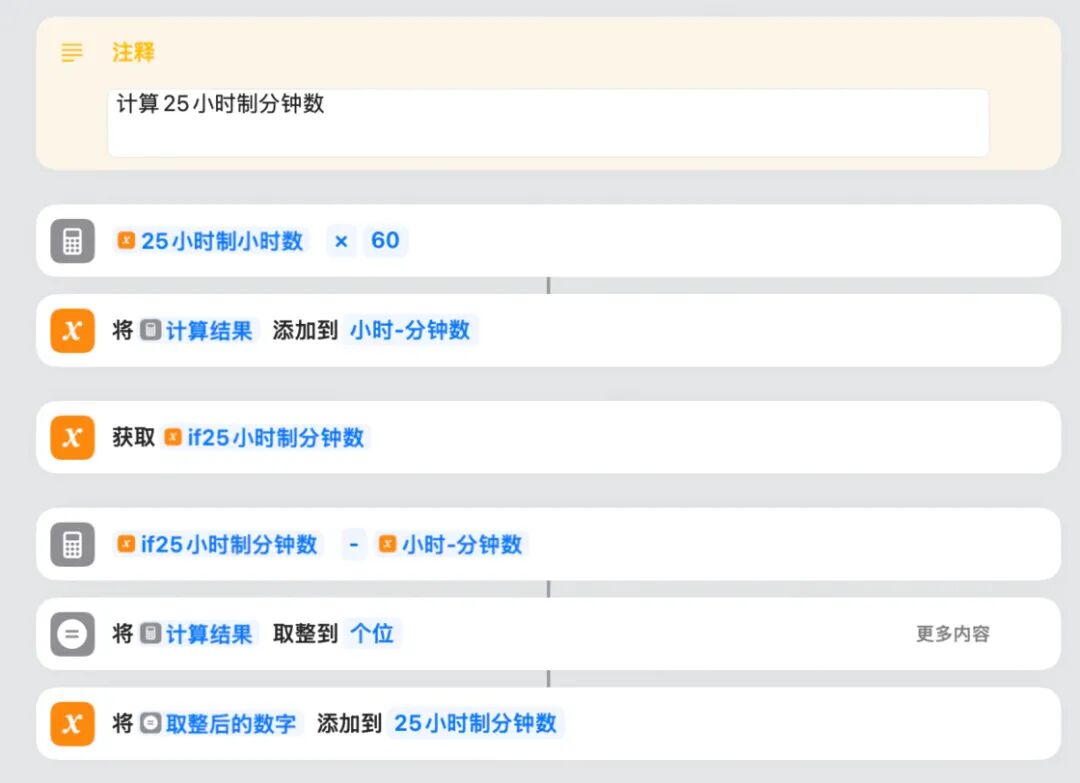
Task: Edit the variable name 小时-分钟数
Action: click(410, 331)
